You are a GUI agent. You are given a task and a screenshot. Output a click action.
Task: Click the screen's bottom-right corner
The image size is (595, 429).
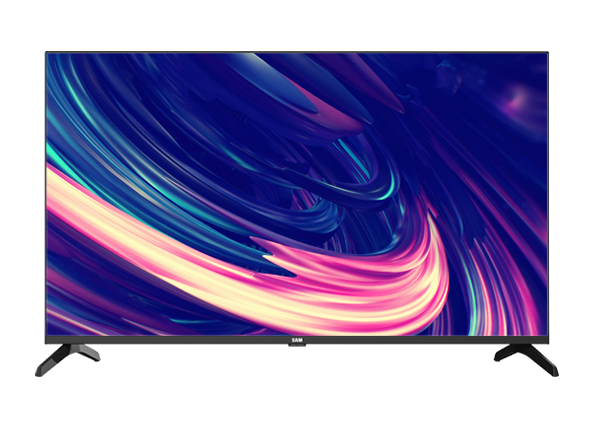[546, 335]
